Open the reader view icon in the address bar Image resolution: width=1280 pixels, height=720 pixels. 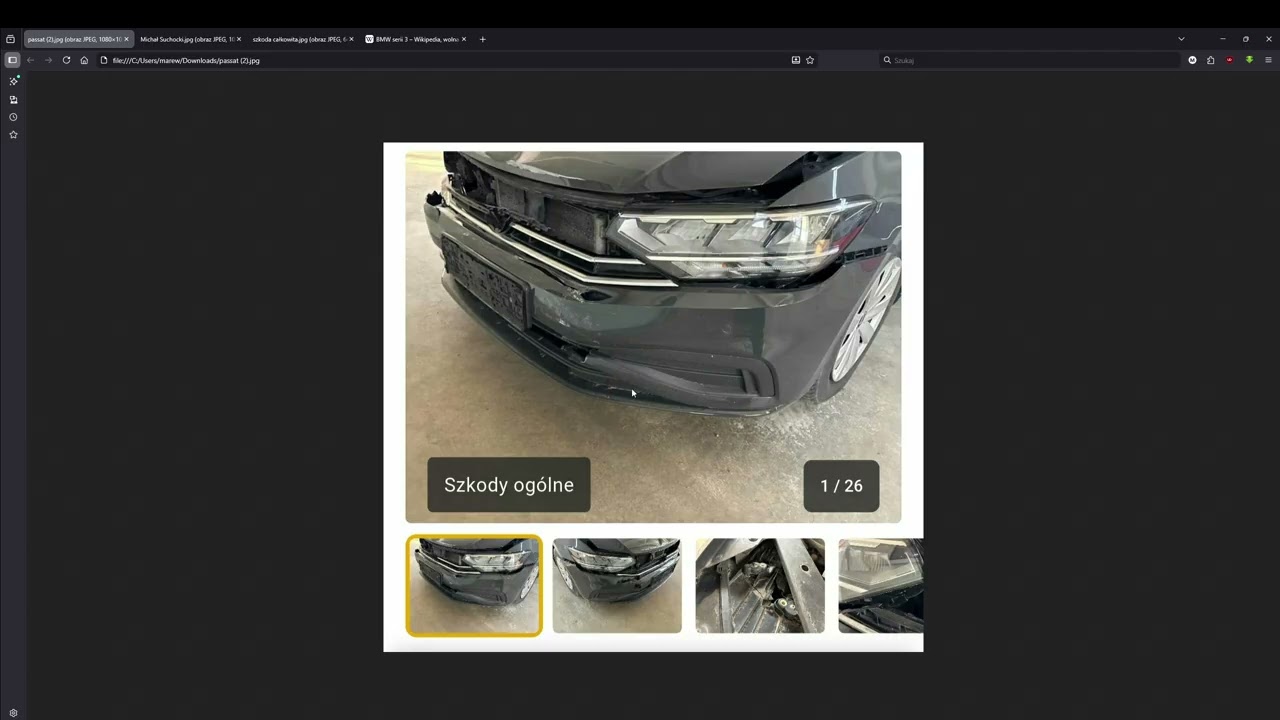click(796, 60)
